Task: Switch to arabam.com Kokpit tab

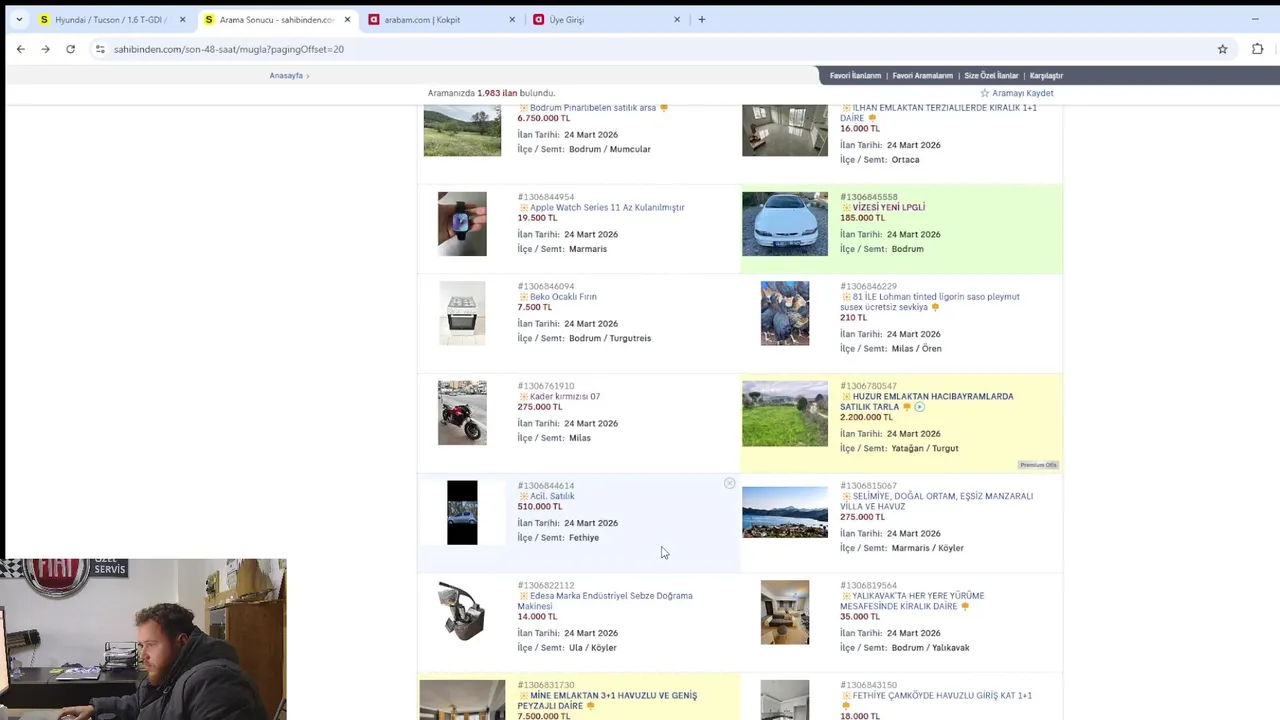Action: tap(440, 19)
